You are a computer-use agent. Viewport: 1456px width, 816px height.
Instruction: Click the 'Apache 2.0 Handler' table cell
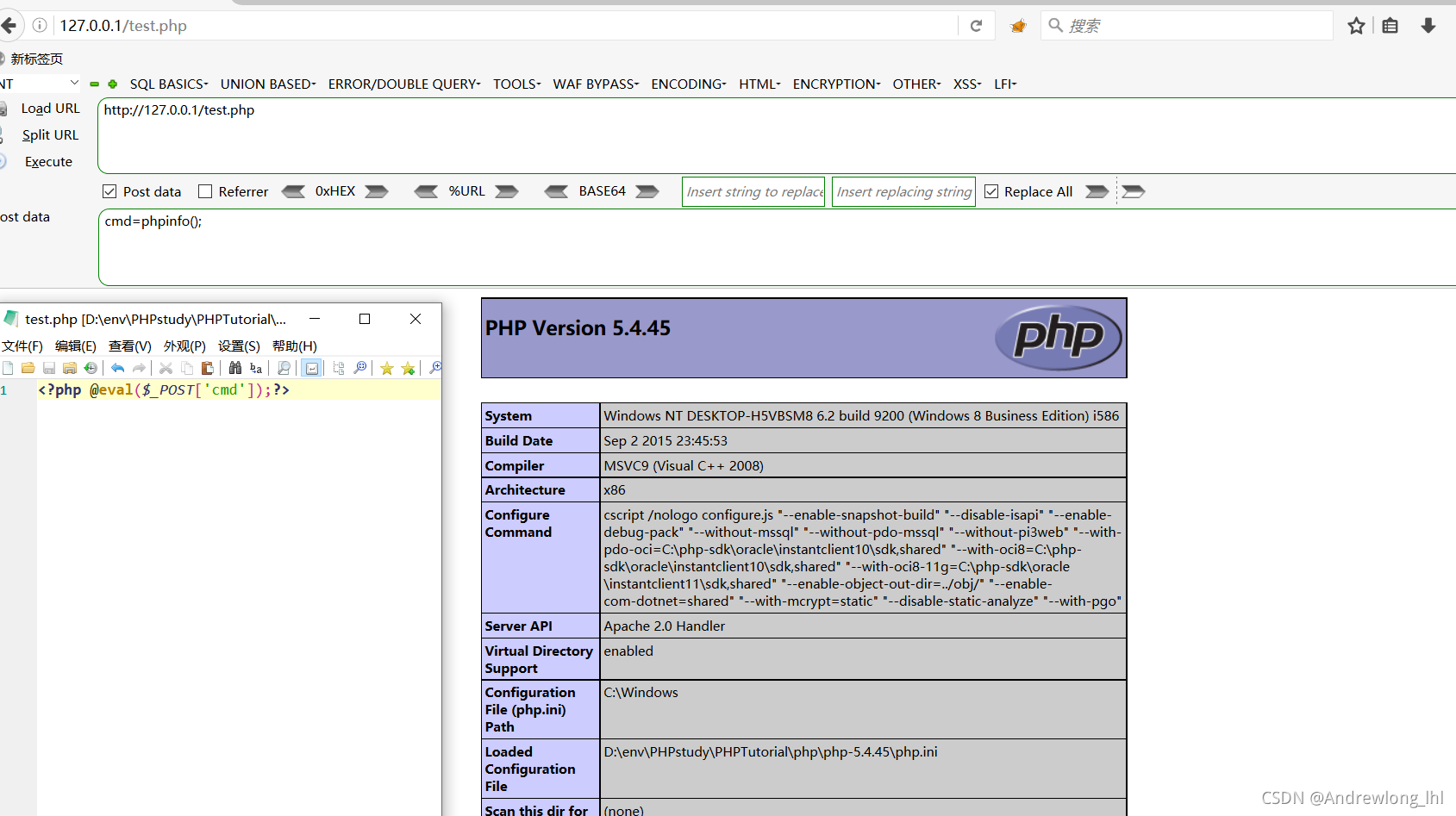[863, 626]
